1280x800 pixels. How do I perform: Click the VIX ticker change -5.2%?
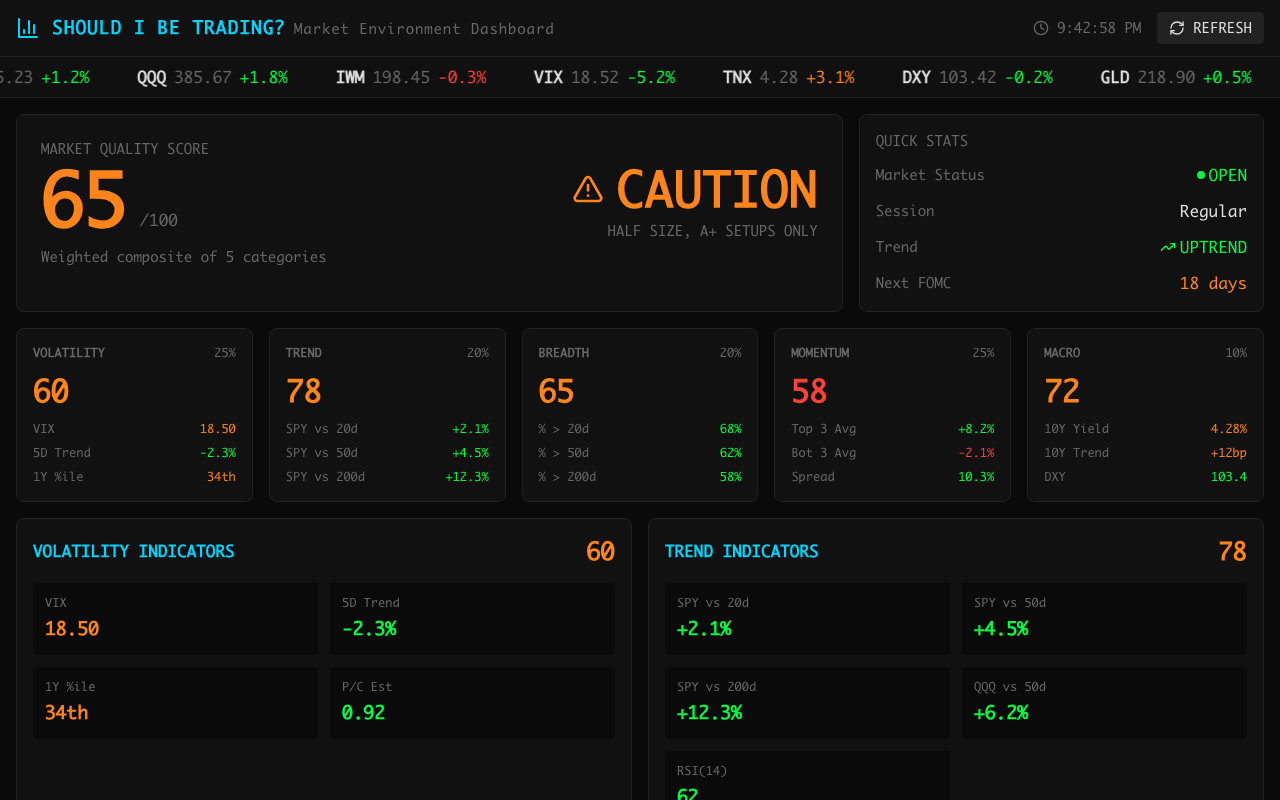[651, 77]
